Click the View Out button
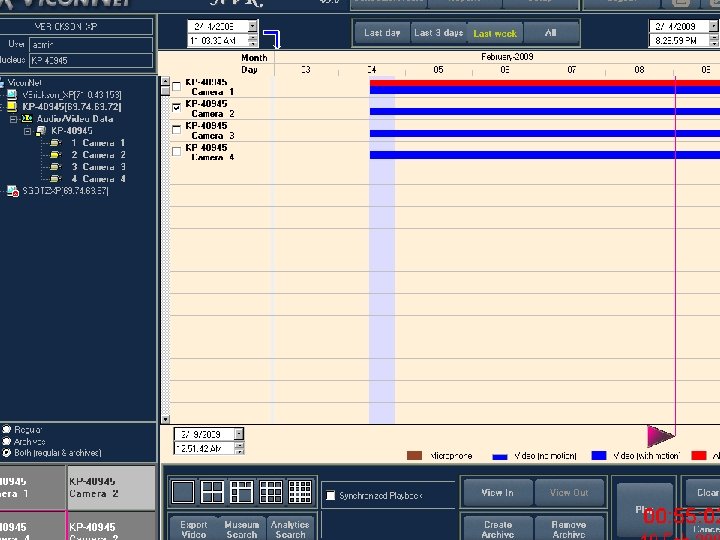Image resolution: width=720 pixels, height=540 pixels. pyautogui.click(x=569, y=493)
